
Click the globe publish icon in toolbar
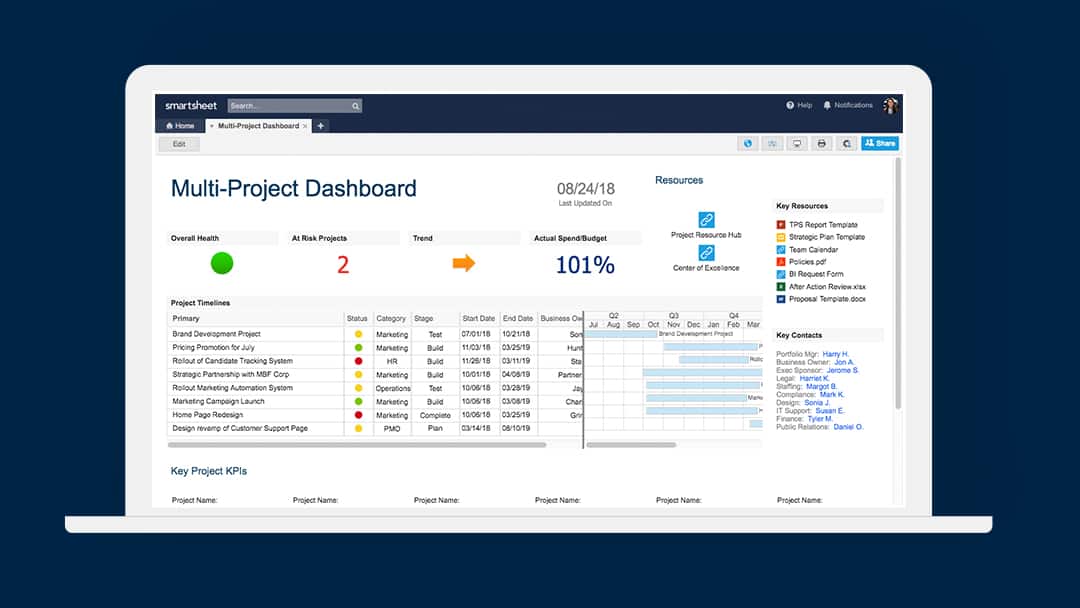(x=748, y=143)
